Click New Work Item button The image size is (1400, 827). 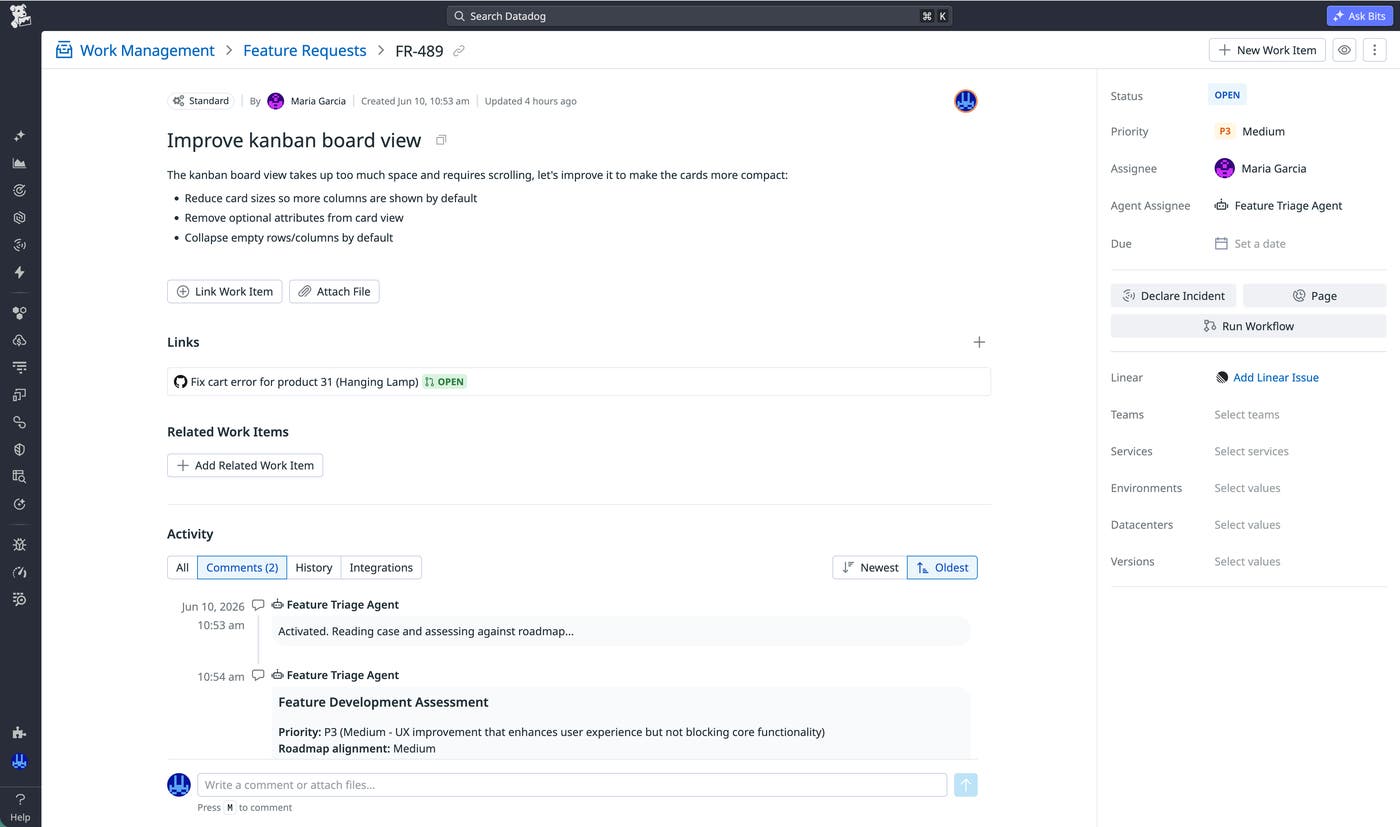tap(1267, 50)
